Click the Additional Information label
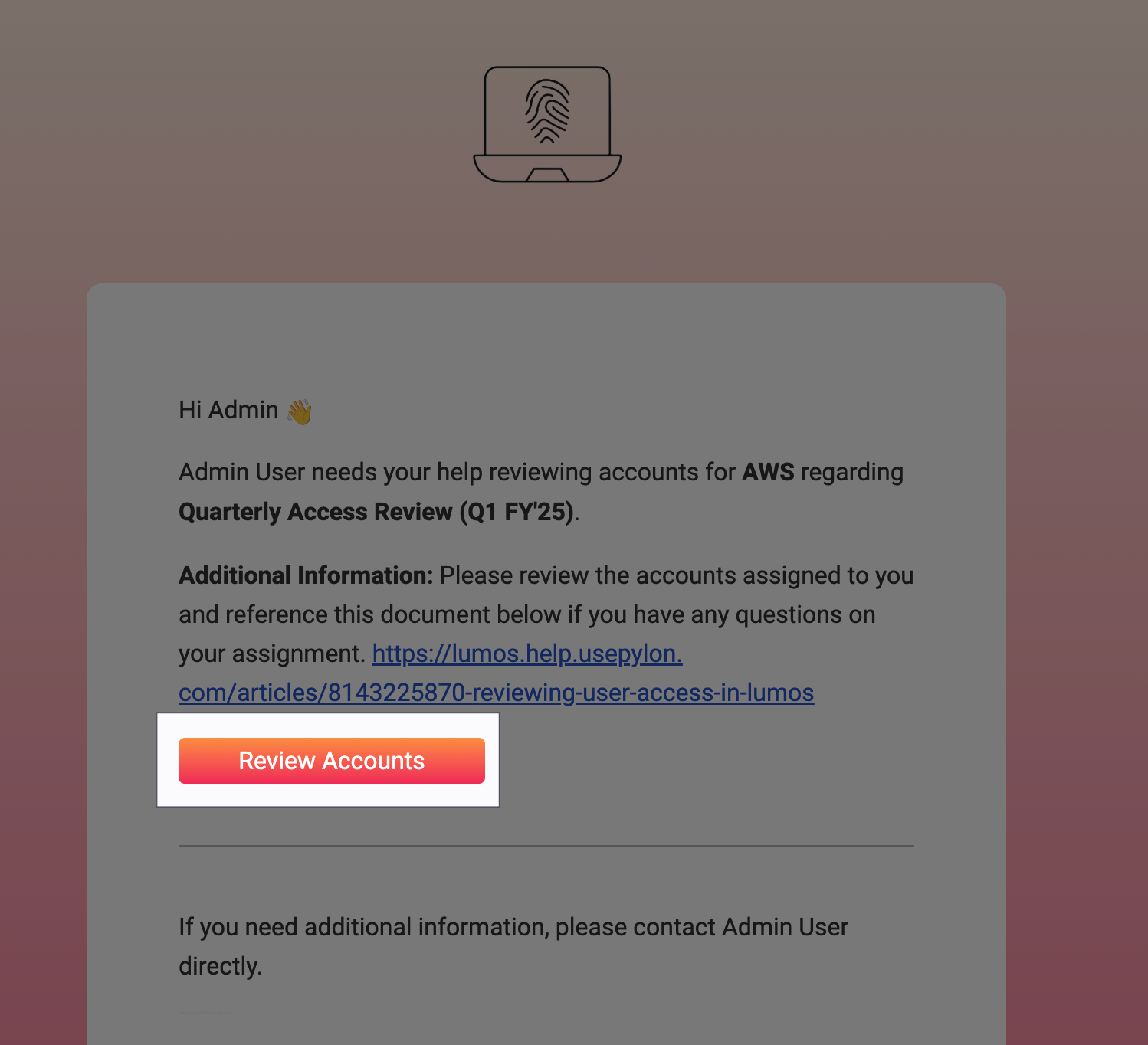The width and height of the screenshot is (1148, 1045). coord(306,575)
